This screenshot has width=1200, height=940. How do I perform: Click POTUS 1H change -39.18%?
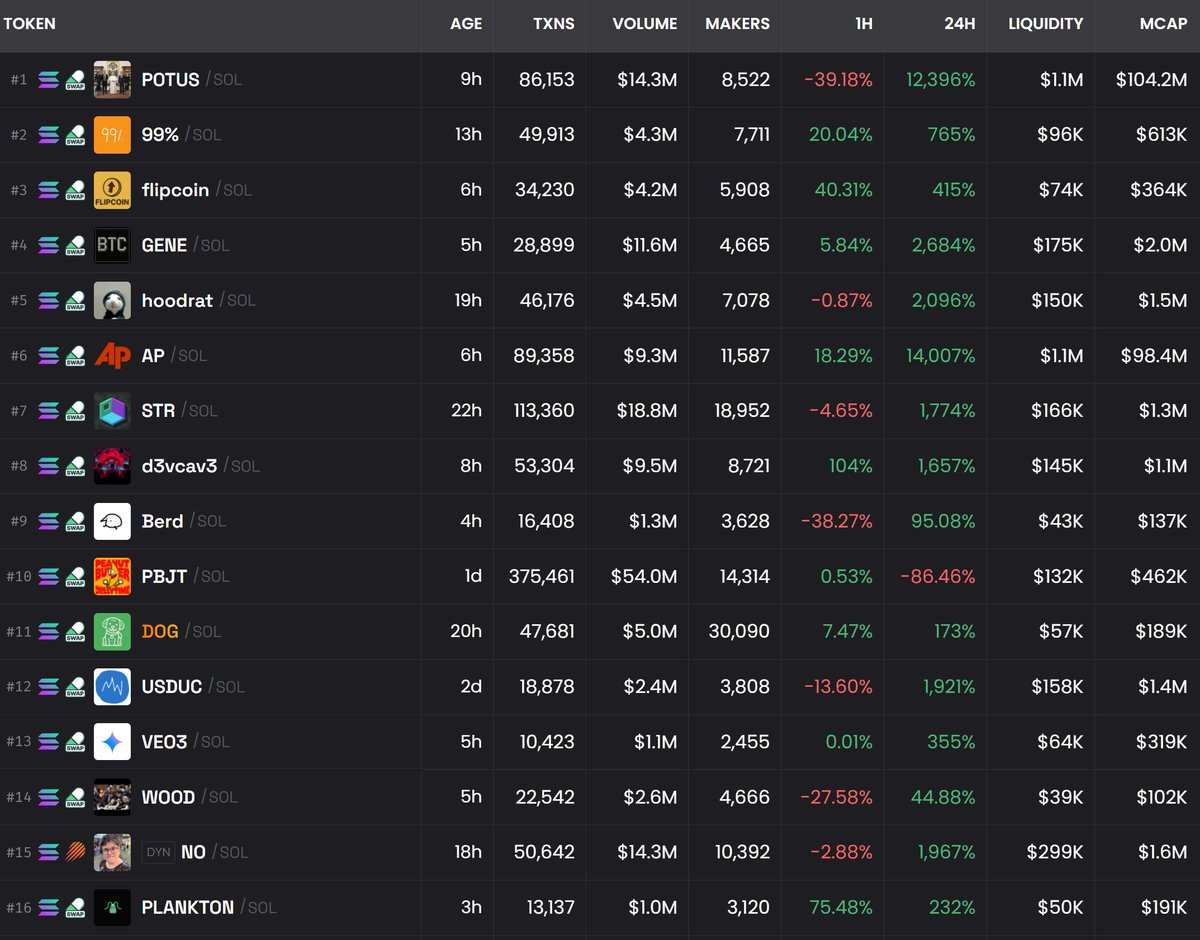click(838, 80)
